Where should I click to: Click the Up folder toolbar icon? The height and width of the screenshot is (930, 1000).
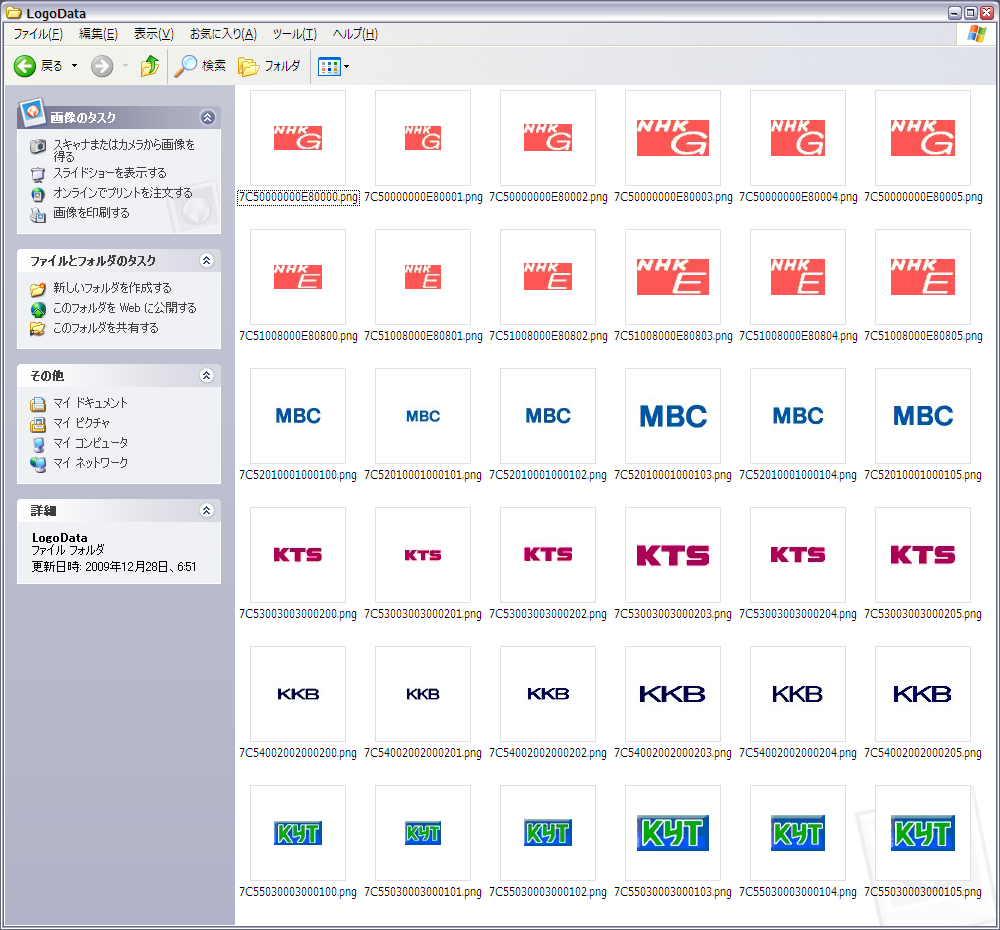point(150,66)
